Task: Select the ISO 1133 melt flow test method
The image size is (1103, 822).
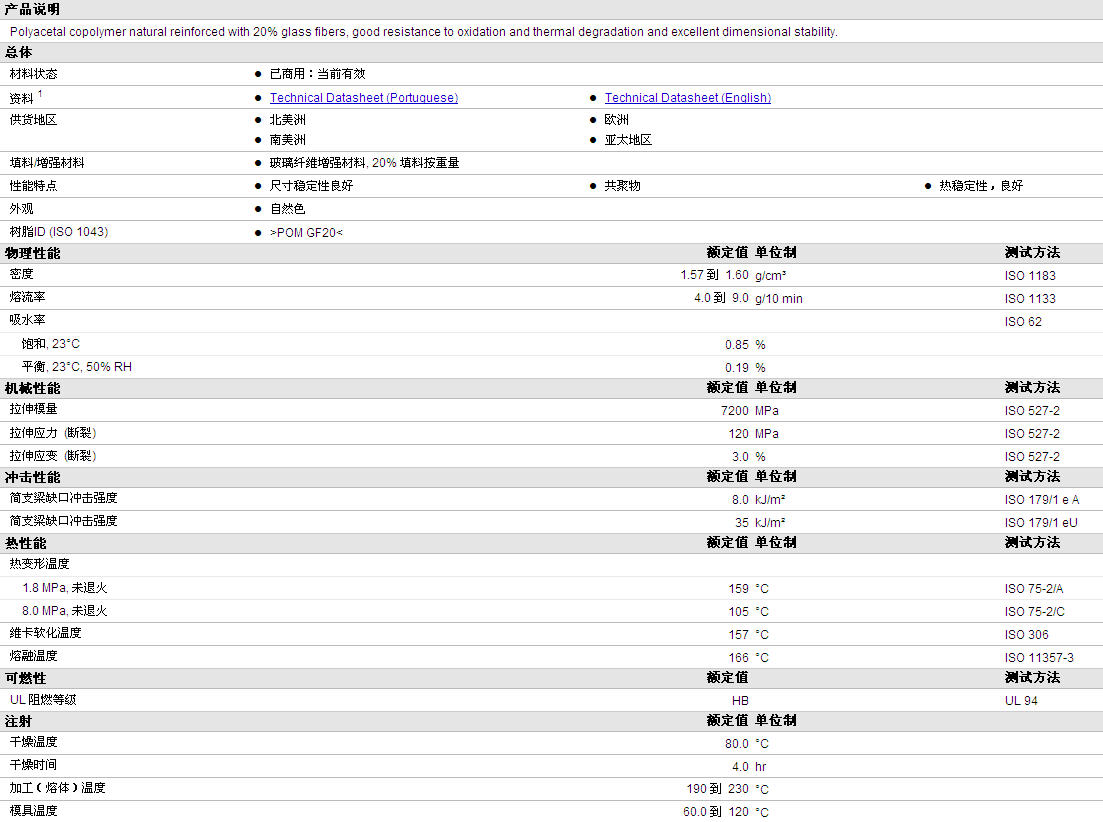Action: click(x=1030, y=299)
